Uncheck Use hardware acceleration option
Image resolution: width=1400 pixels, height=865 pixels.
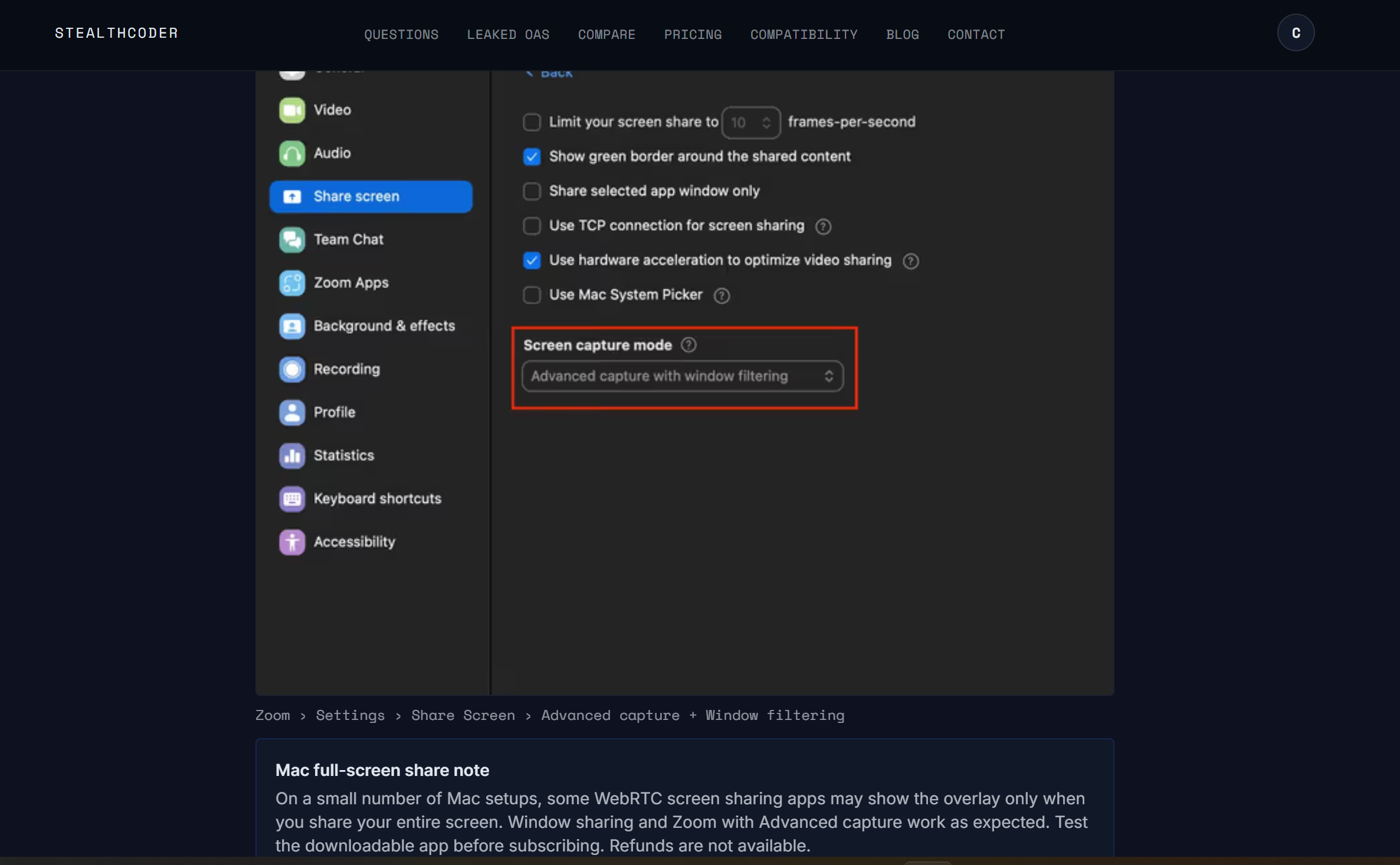tap(532, 260)
